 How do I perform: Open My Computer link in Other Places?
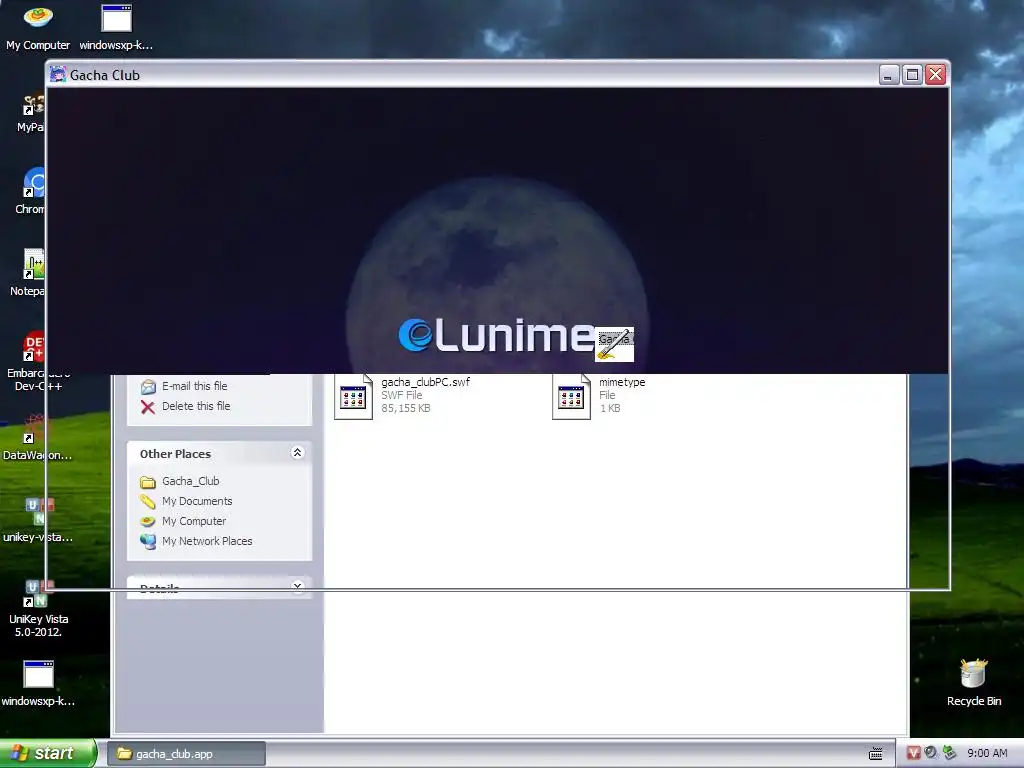tap(194, 521)
